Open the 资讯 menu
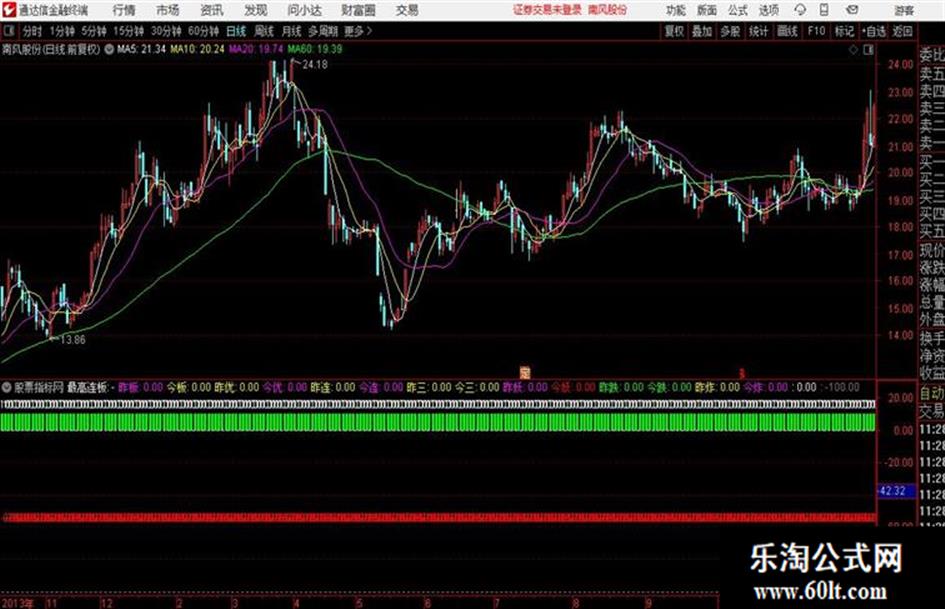 click(x=212, y=10)
